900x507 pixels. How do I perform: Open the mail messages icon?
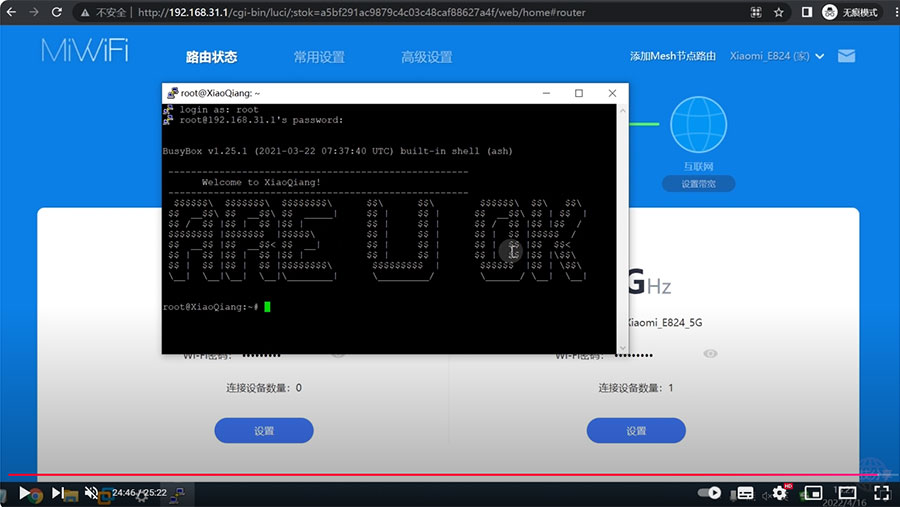[x=847, y=56]
